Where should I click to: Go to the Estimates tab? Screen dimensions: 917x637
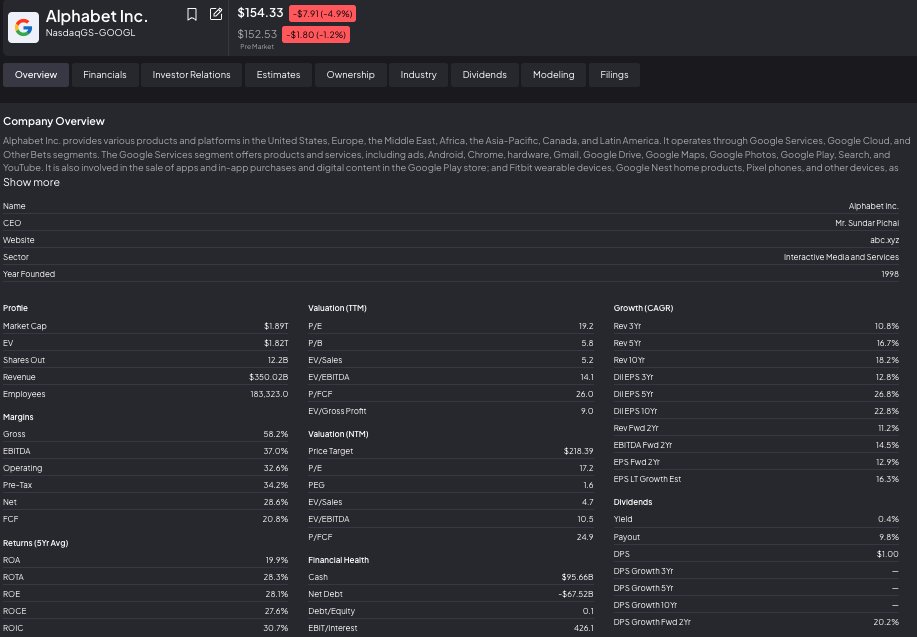(x=278, y=75)
